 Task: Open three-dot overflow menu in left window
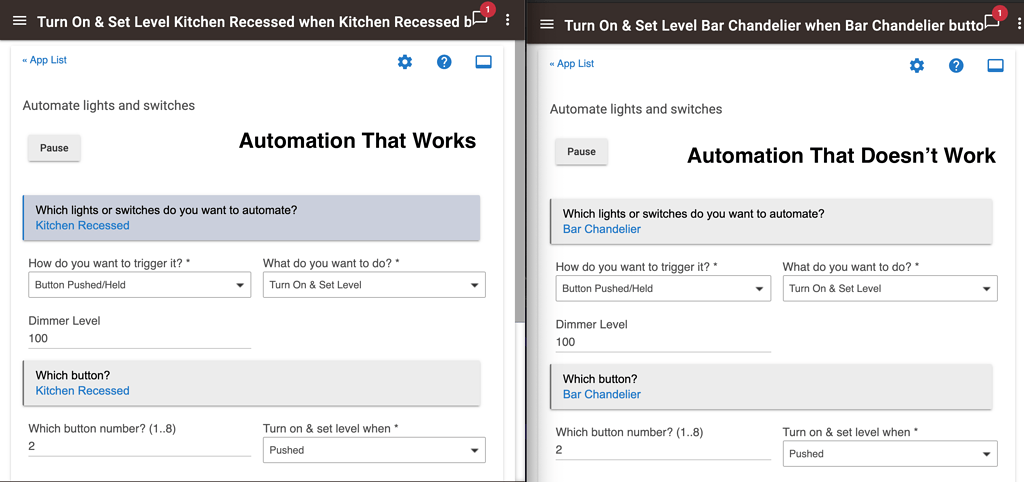coord(508,20)
